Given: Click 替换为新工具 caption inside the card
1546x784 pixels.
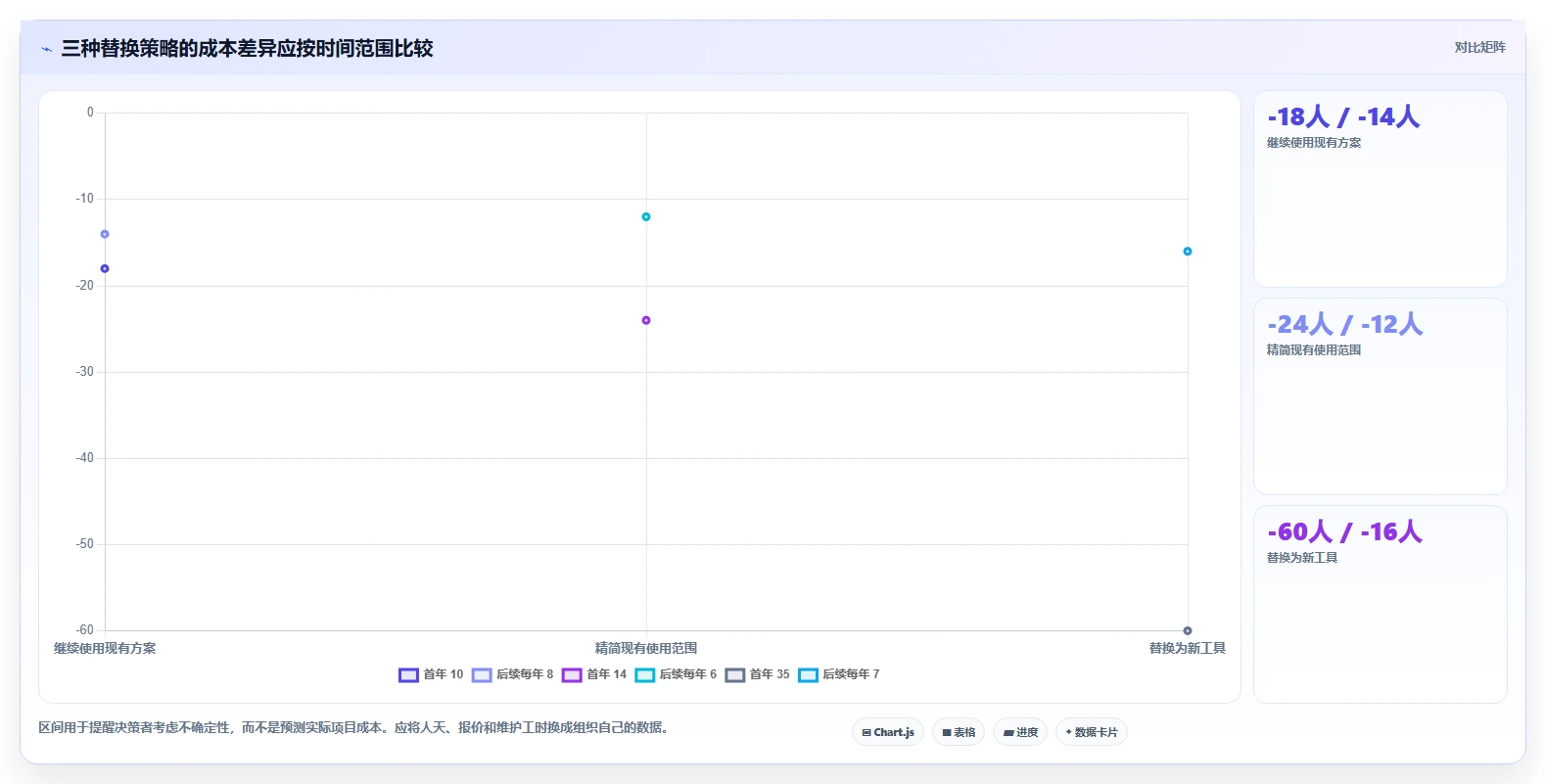Looking at the screenshot, I should click(1302, 558).
